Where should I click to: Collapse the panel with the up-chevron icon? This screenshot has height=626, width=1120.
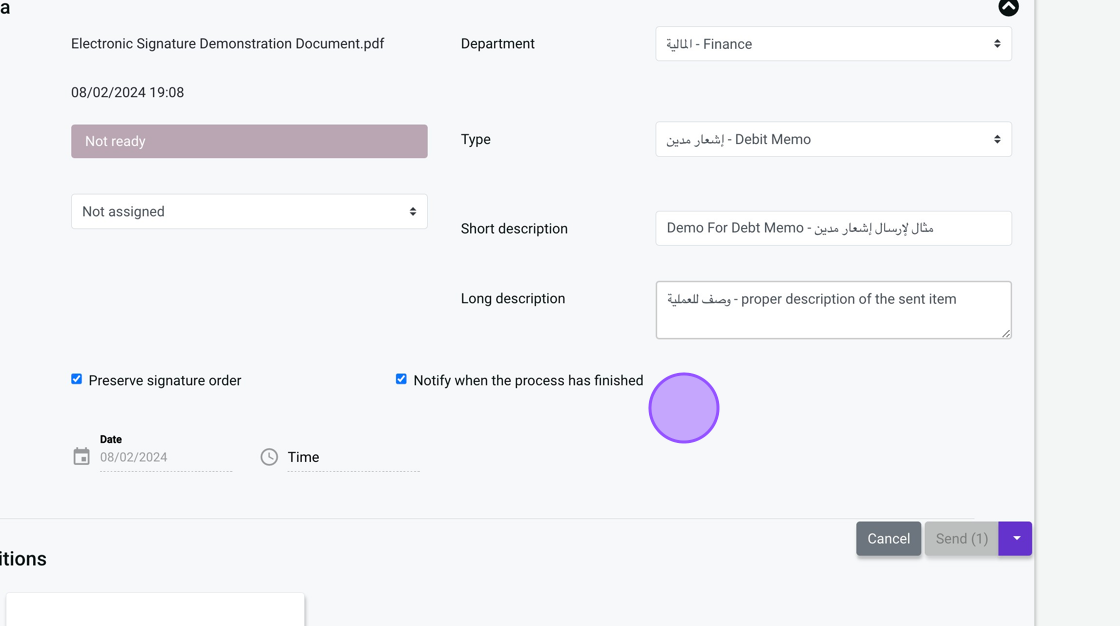[1008, 7]
